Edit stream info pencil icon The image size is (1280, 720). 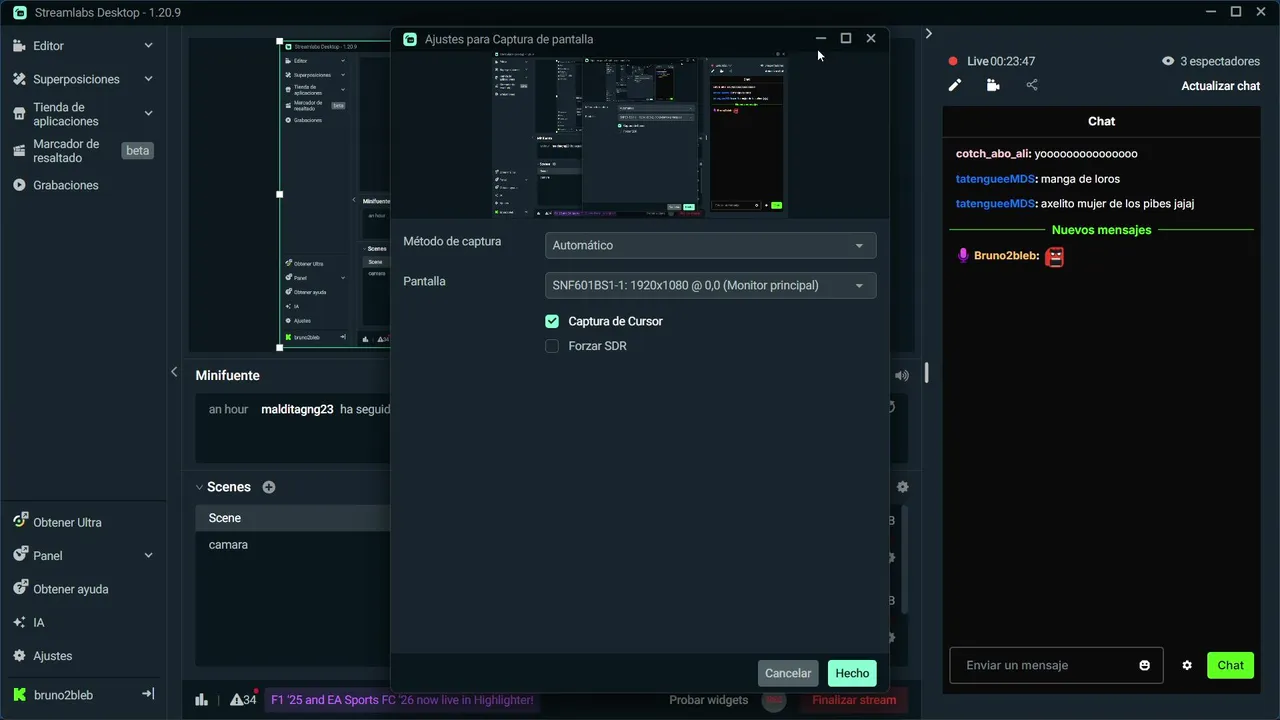[955, 85]
